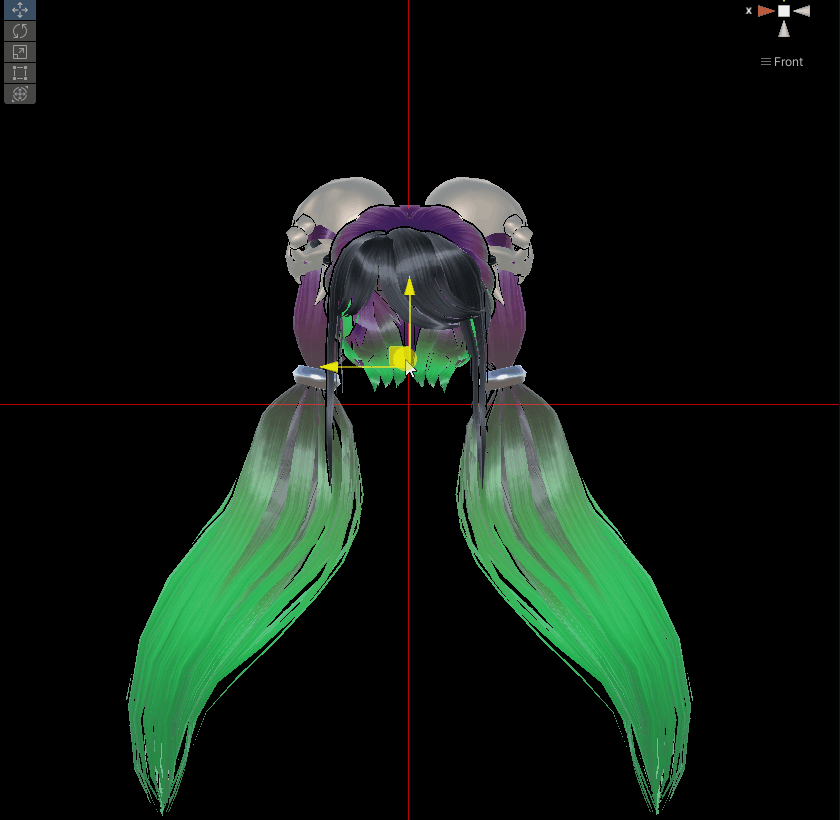Open the hamburger icon beside Front
840x820 pixels.
766,62
